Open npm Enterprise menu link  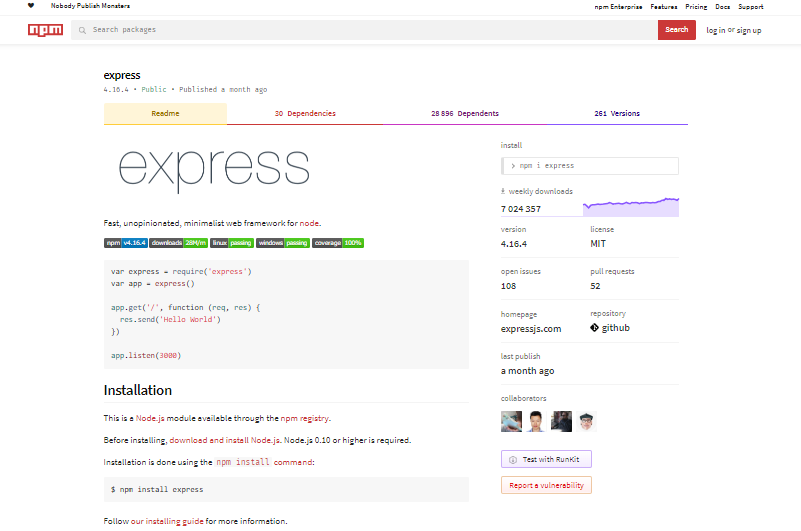click(x=618, y=7)
